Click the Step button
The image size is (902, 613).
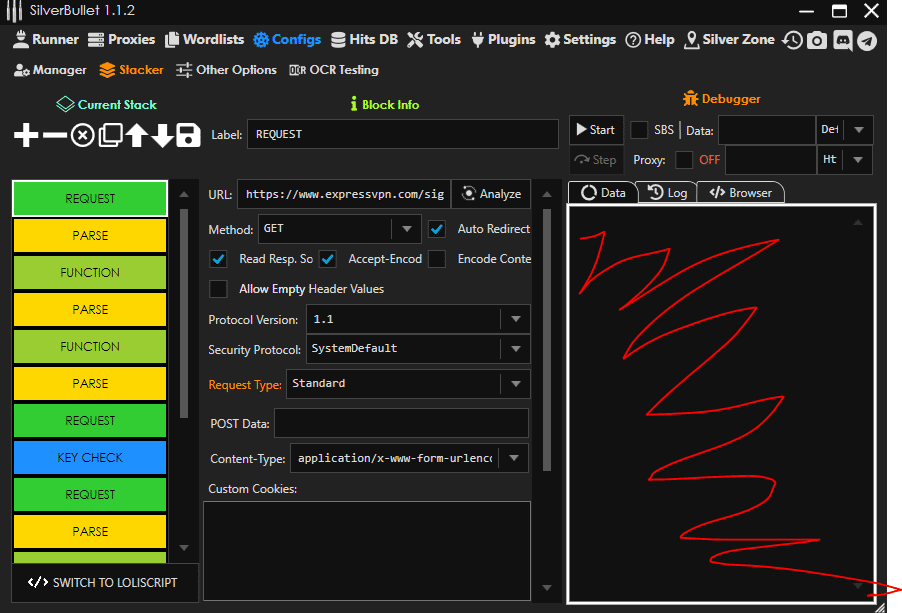[x=596, y=160]
